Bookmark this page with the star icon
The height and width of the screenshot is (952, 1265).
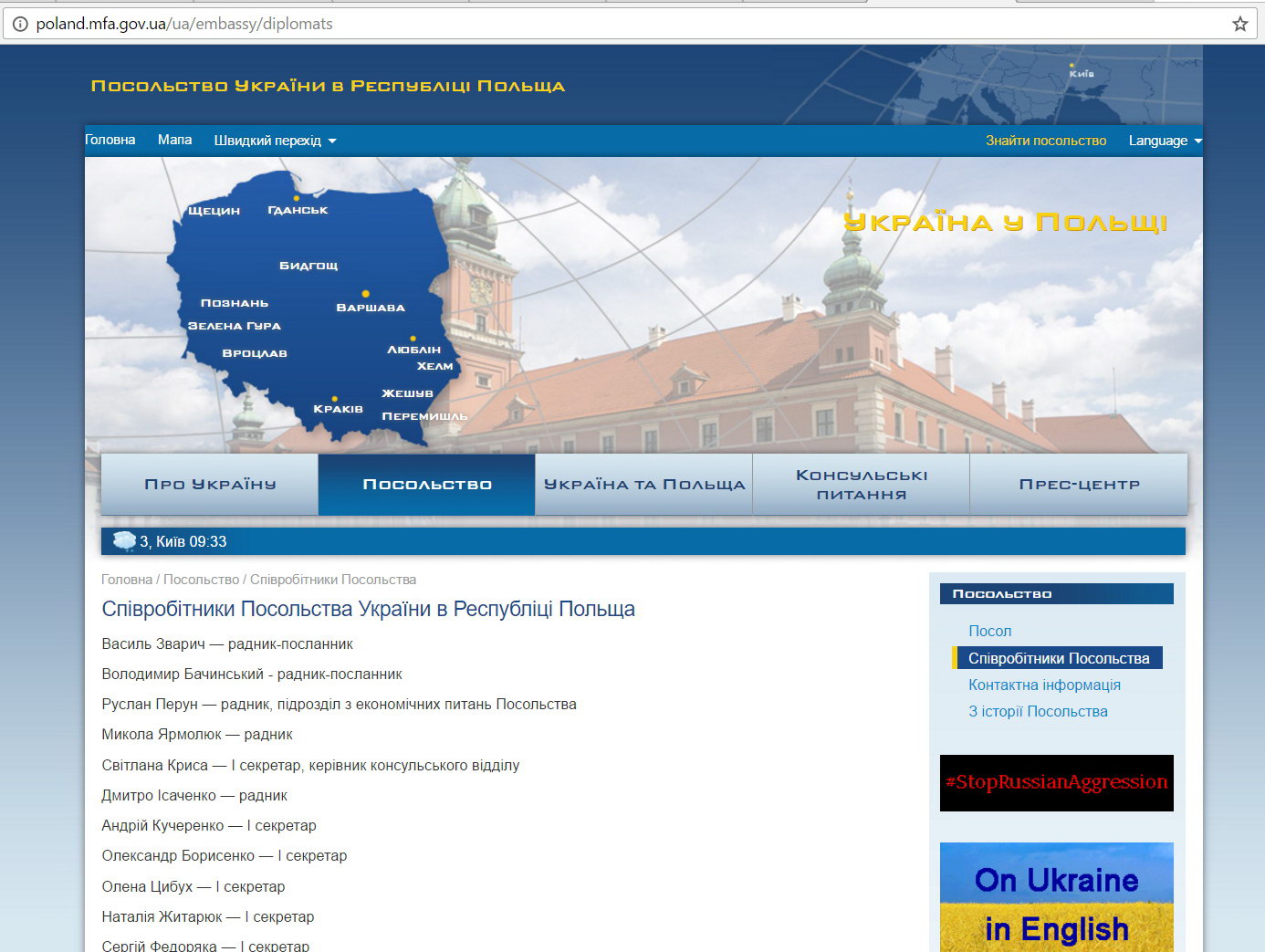click(1239, 24)
